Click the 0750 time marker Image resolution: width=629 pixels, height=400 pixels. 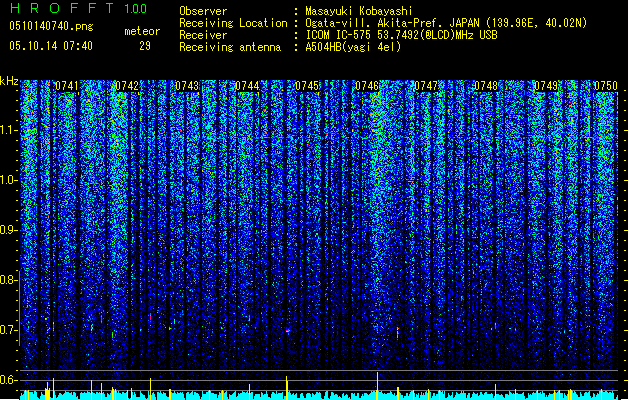(x=606, y=86)
